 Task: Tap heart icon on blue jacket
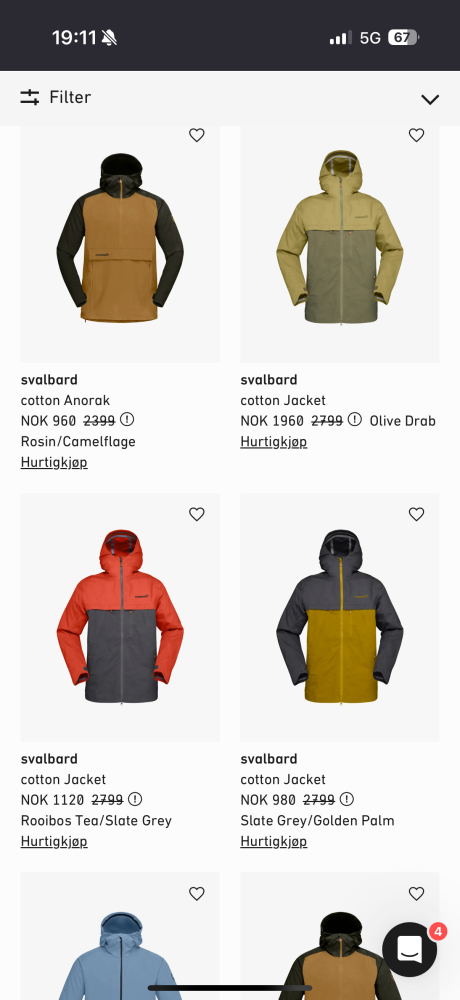197,893
